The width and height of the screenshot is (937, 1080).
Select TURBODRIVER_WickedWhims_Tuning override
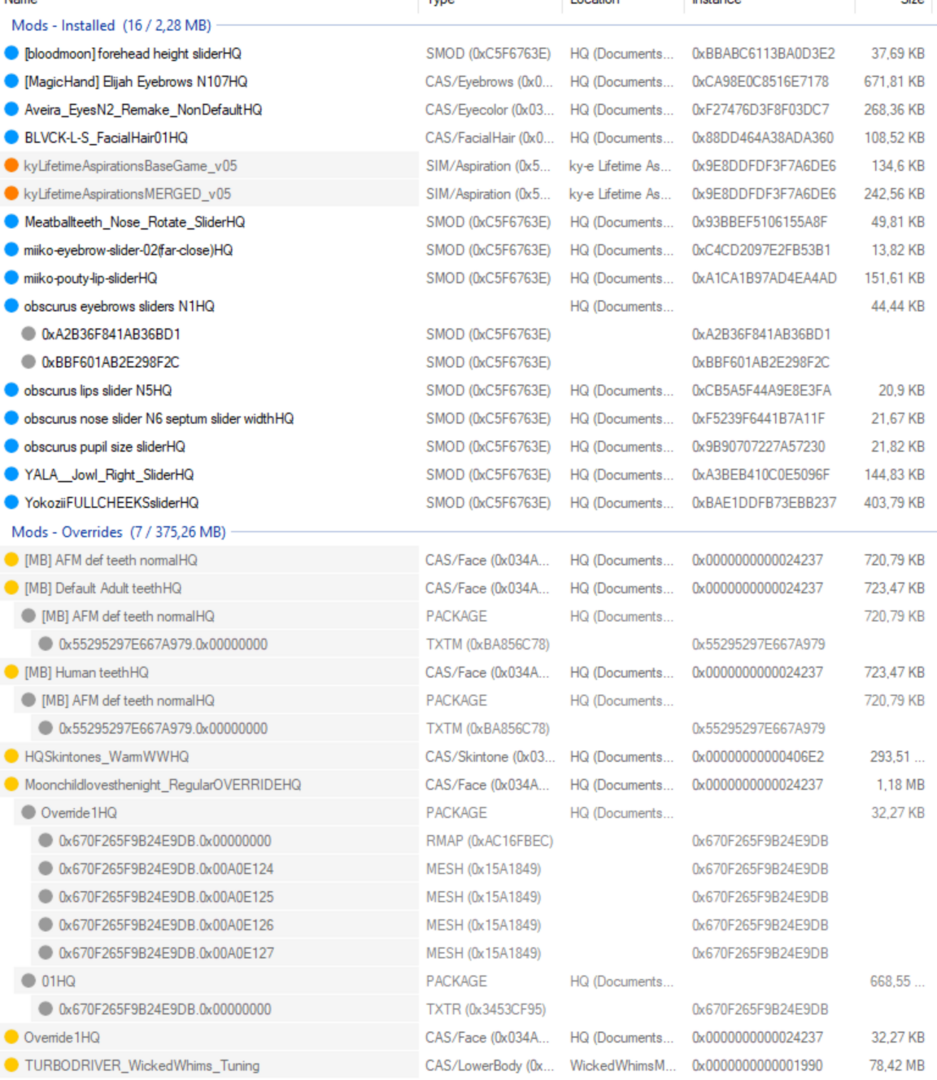(x=142, y=1066)
